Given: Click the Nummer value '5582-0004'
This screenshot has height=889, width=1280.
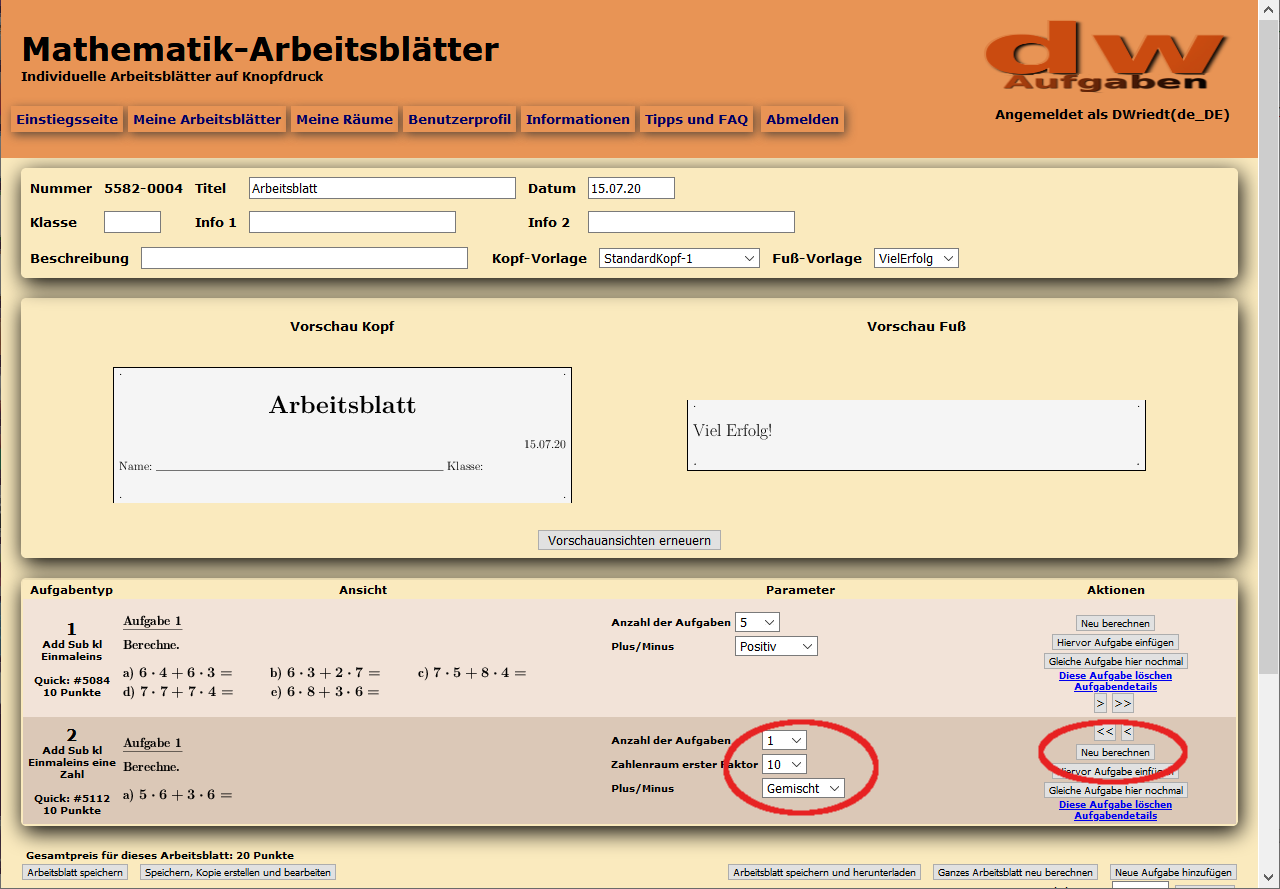Looking at the screenshot, I should [144, 188].
